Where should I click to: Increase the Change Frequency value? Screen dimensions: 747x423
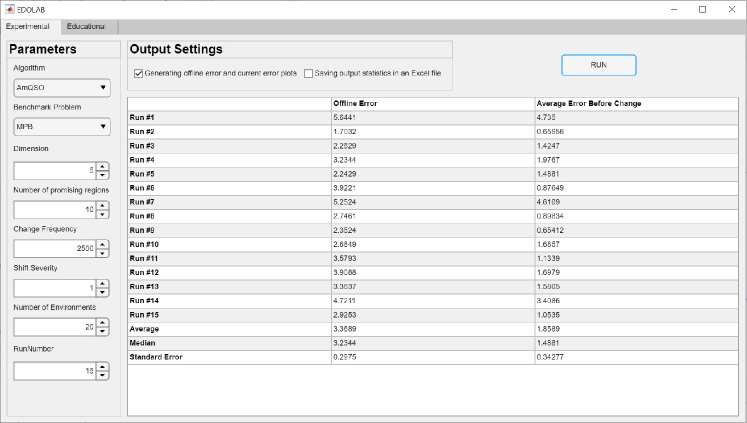click(102, 244)
